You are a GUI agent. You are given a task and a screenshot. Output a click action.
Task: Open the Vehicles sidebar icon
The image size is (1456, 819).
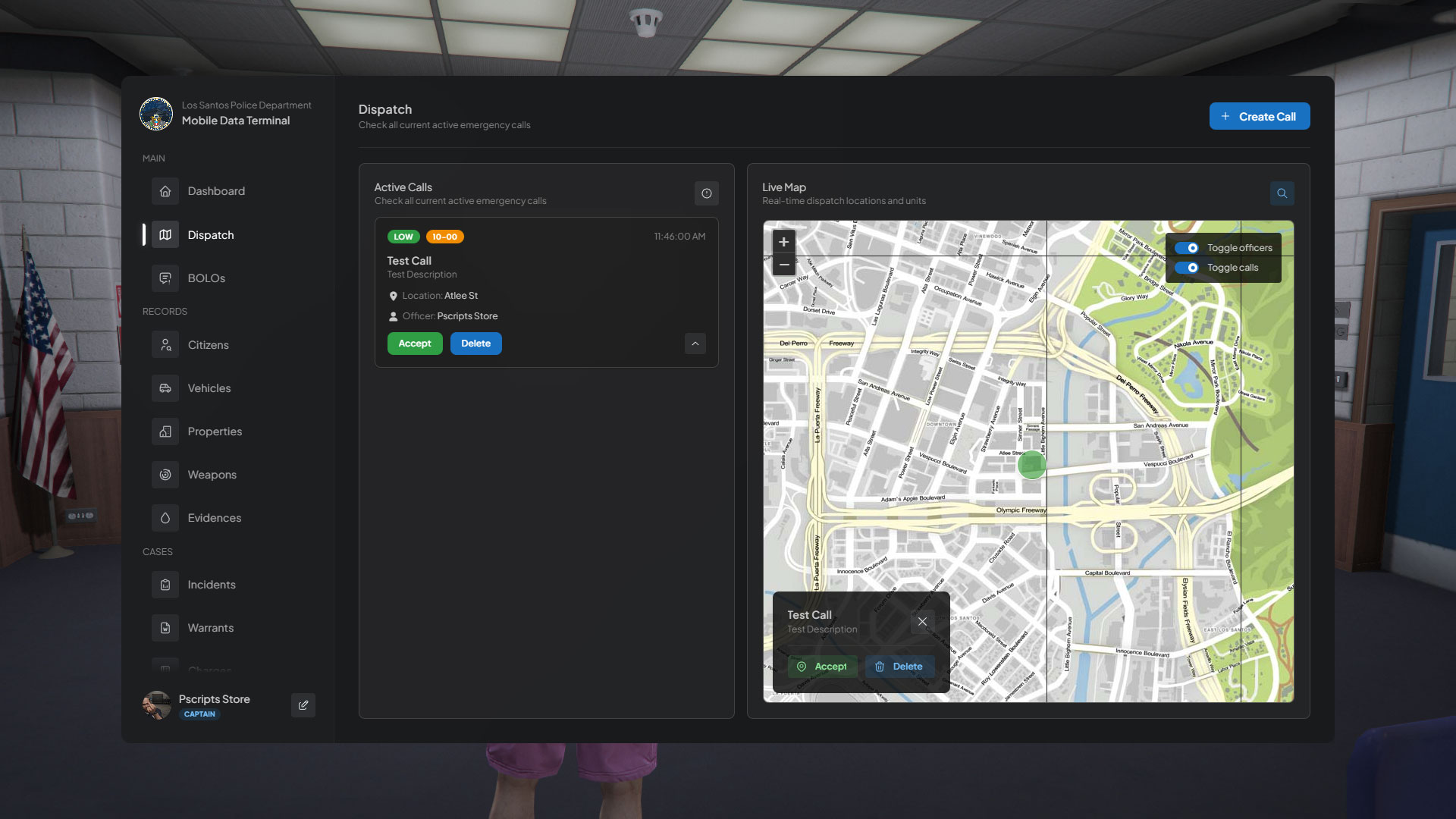165,388
